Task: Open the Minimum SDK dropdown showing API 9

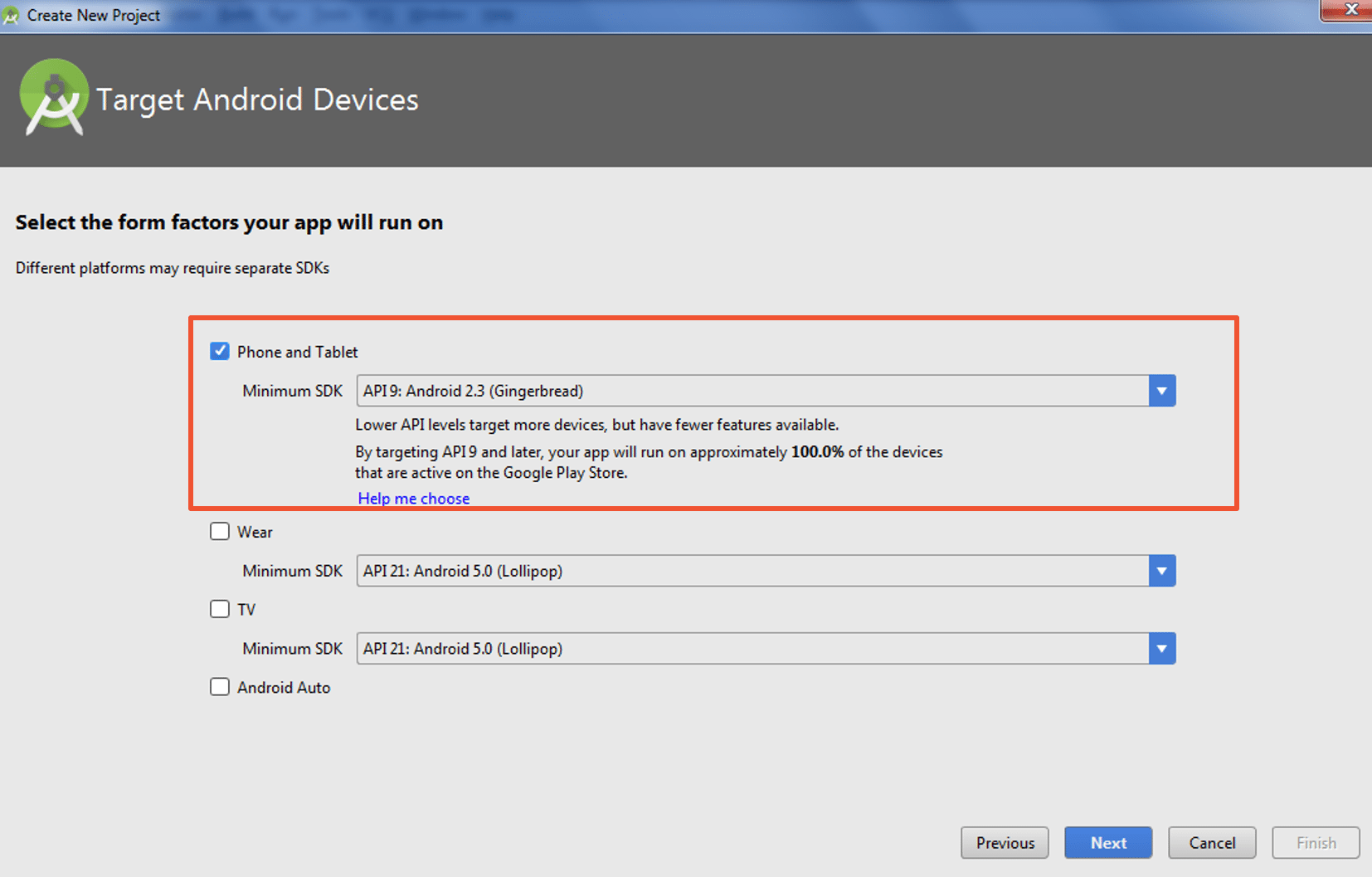Action: (747, 390)
